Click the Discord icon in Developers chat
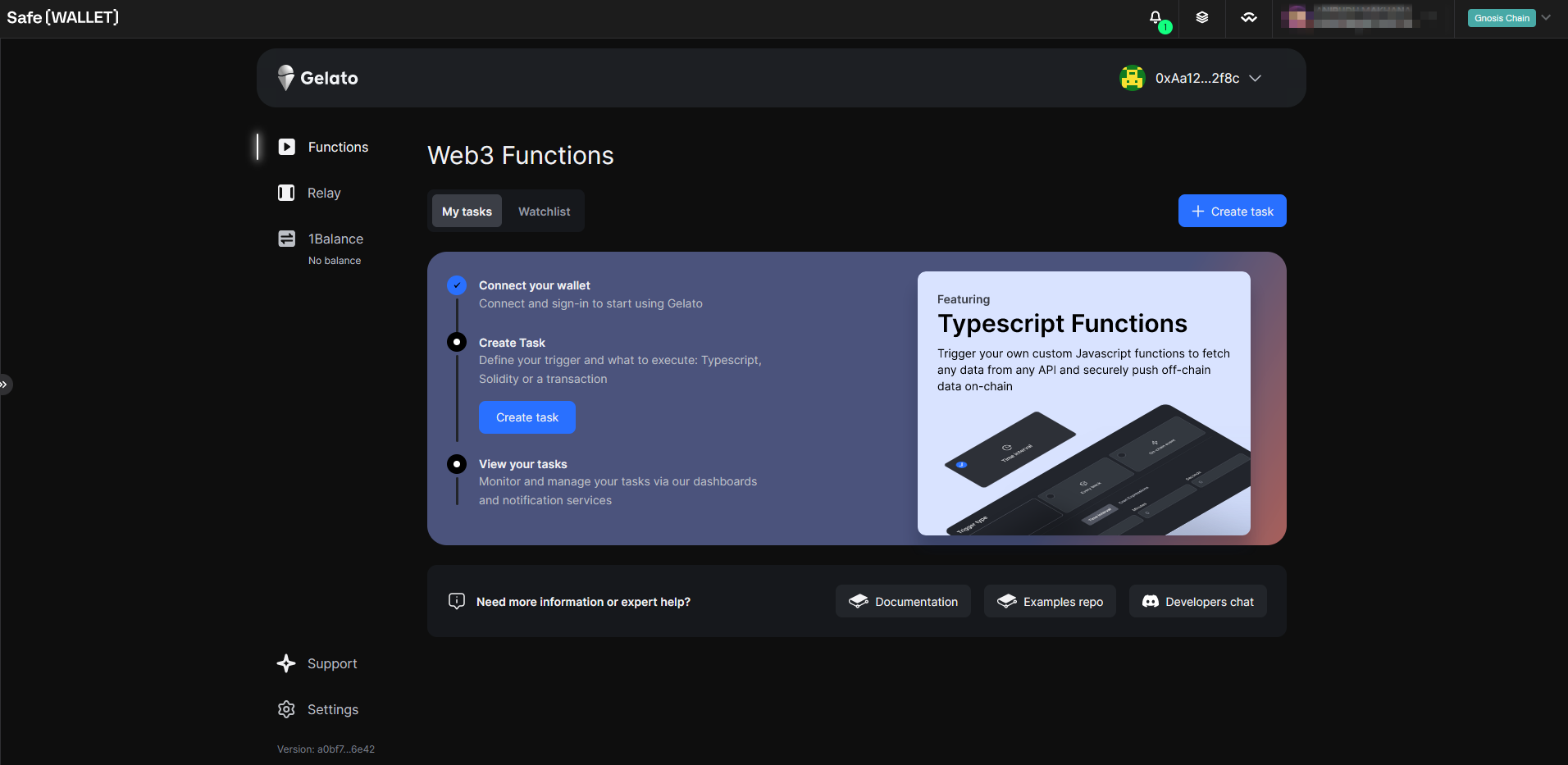 pyautogui.click(x=1151, y=601)
